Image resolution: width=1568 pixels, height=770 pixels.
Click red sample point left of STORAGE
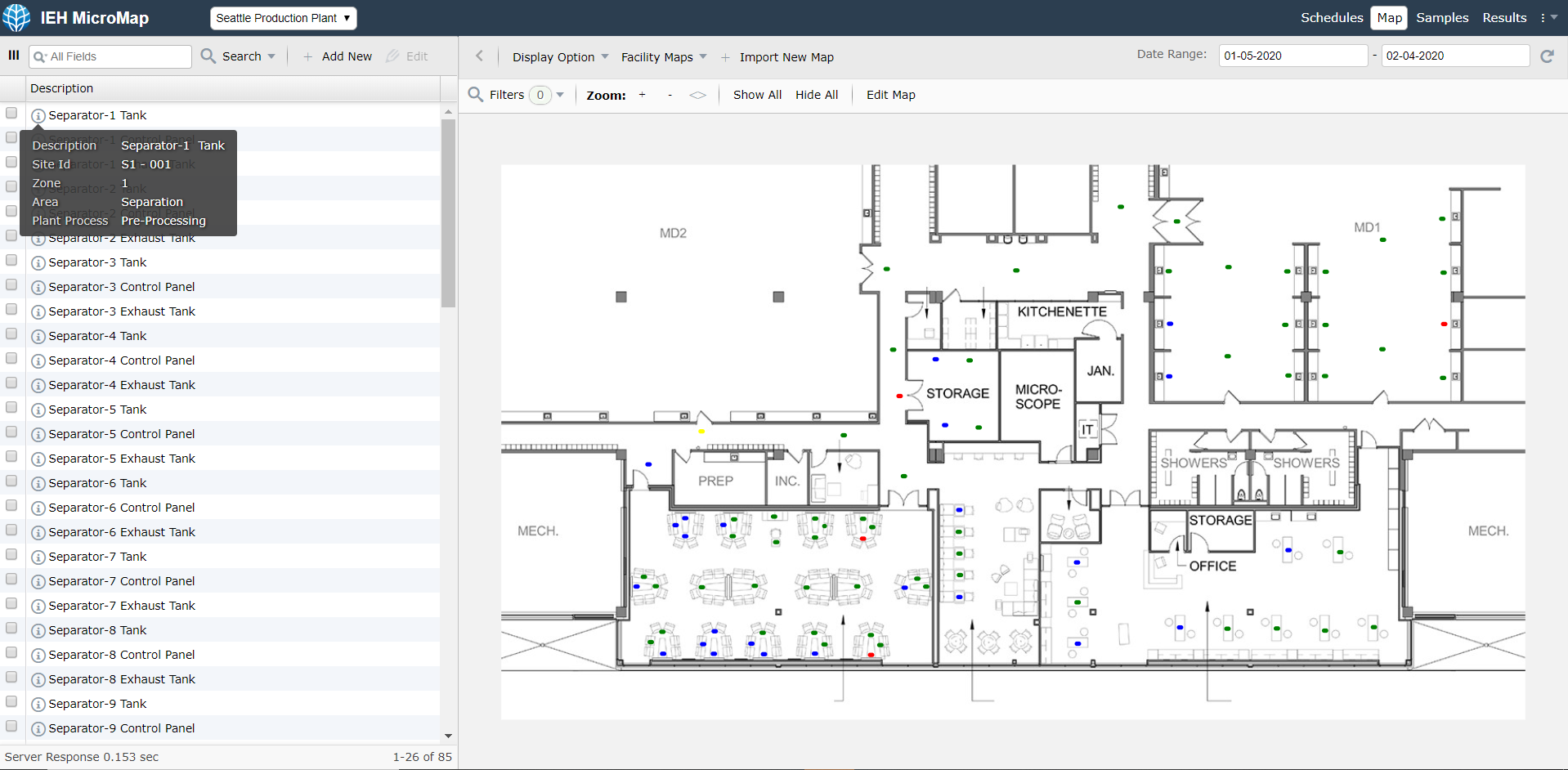pyautogui.click(x=899, y=396)
